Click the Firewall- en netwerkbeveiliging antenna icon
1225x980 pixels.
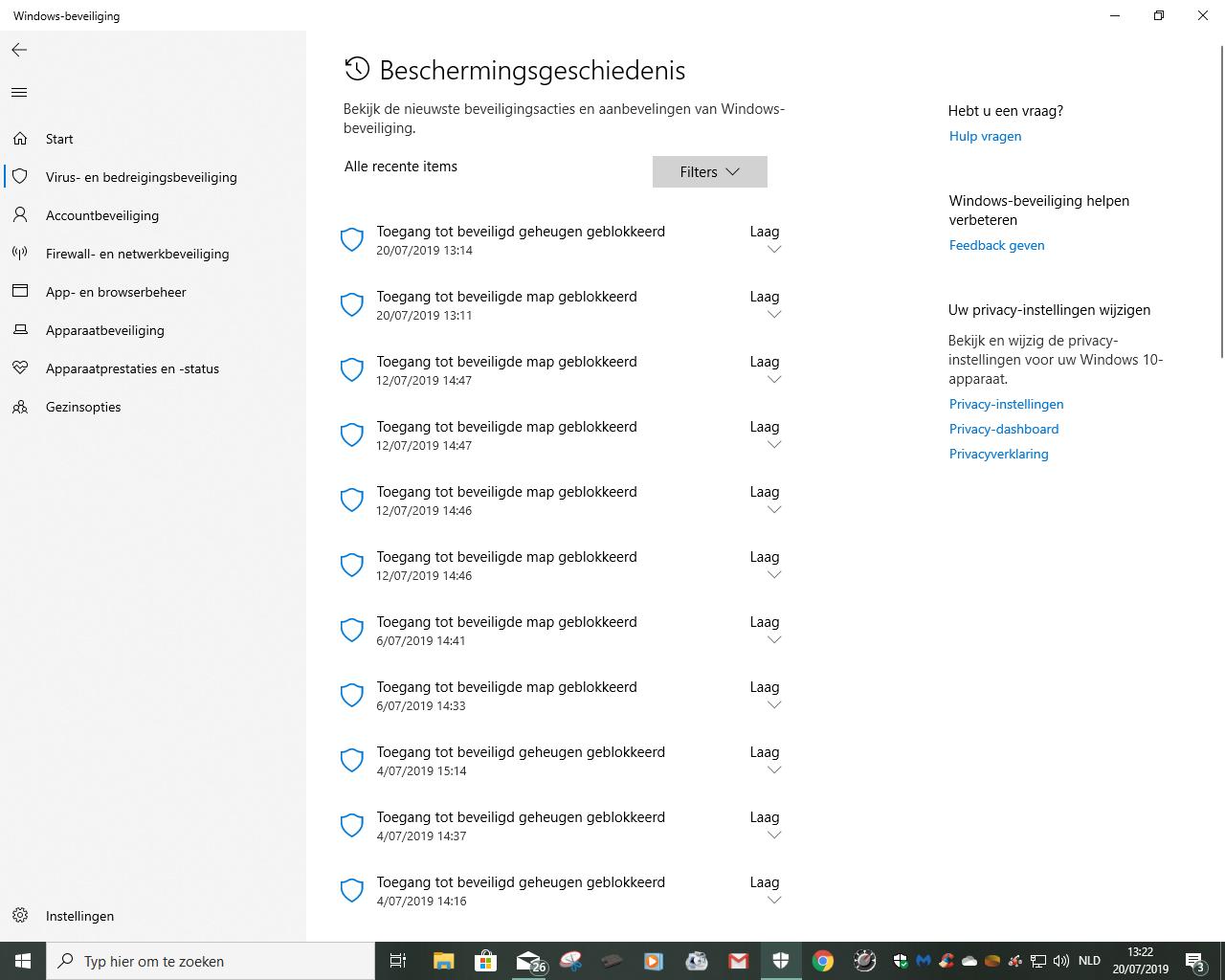[20, 254]
